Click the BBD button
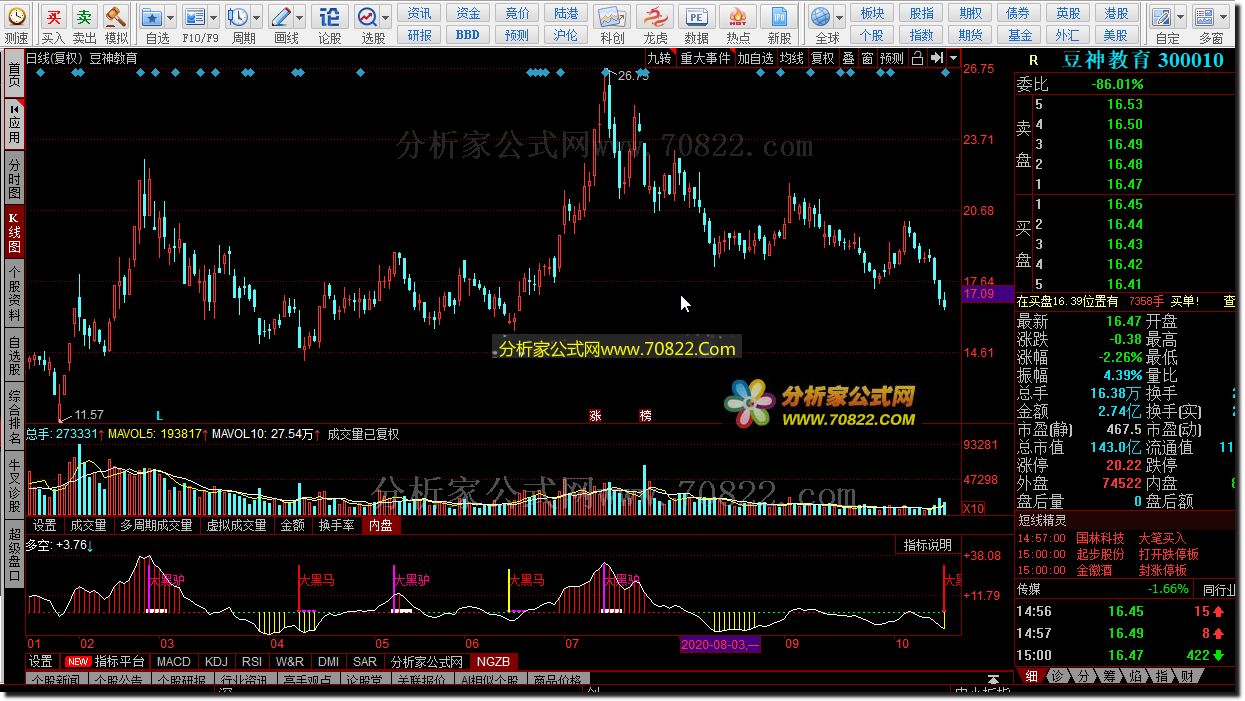Image resolution: width=1245 pixels, height=701 pixels. tap(467, 35)
